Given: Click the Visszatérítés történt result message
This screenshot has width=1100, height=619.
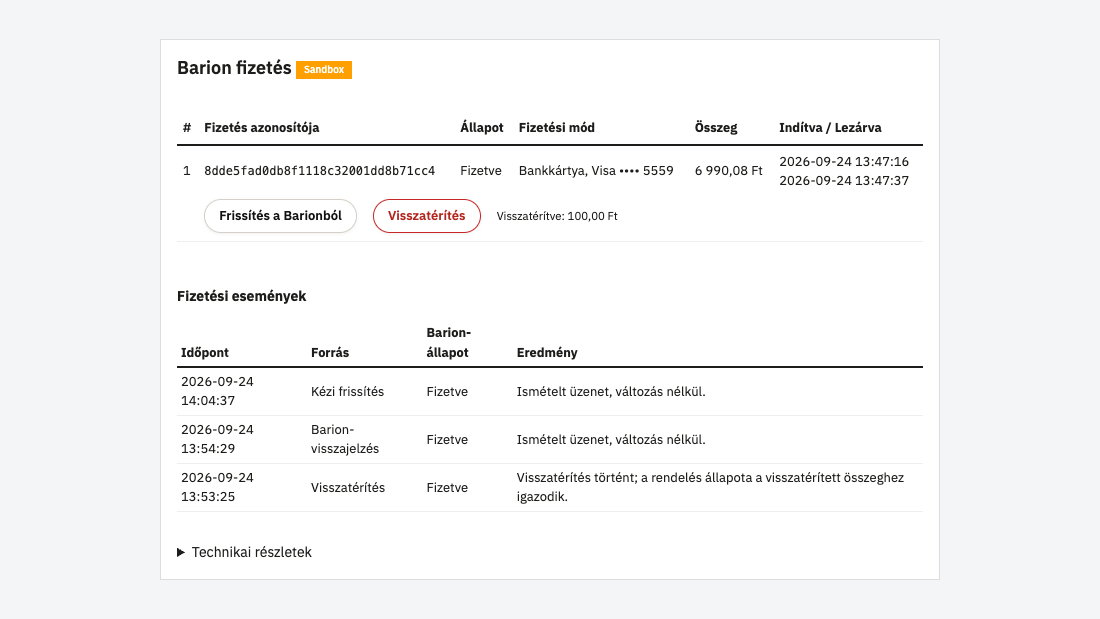Looking at the screenshot, I should tap(710, 487).
